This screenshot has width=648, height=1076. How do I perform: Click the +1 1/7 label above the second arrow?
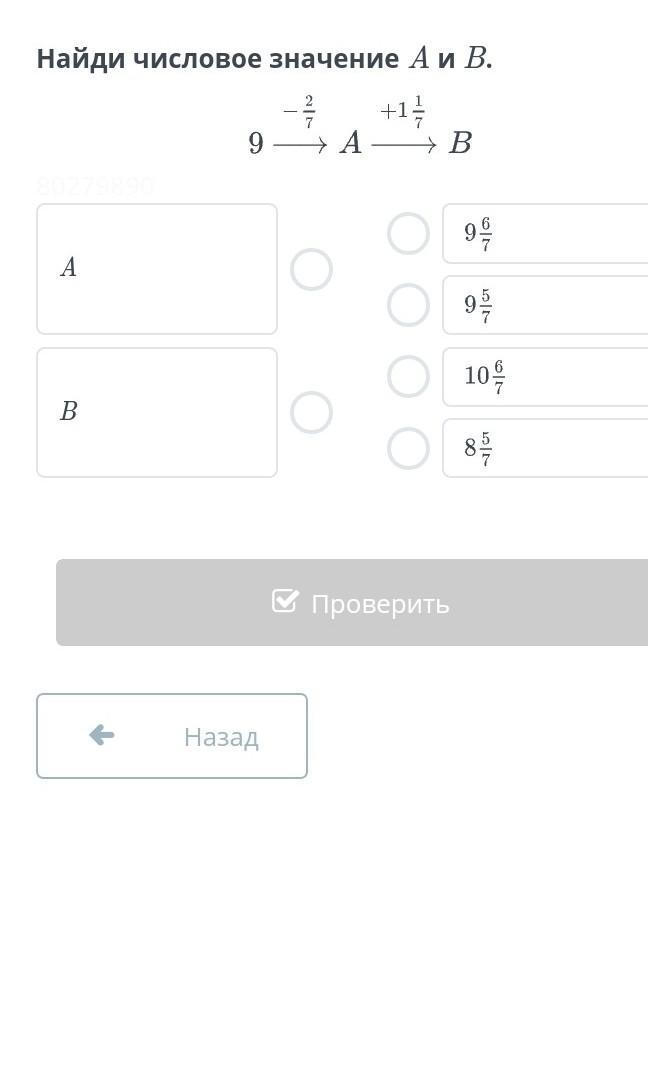403,112
